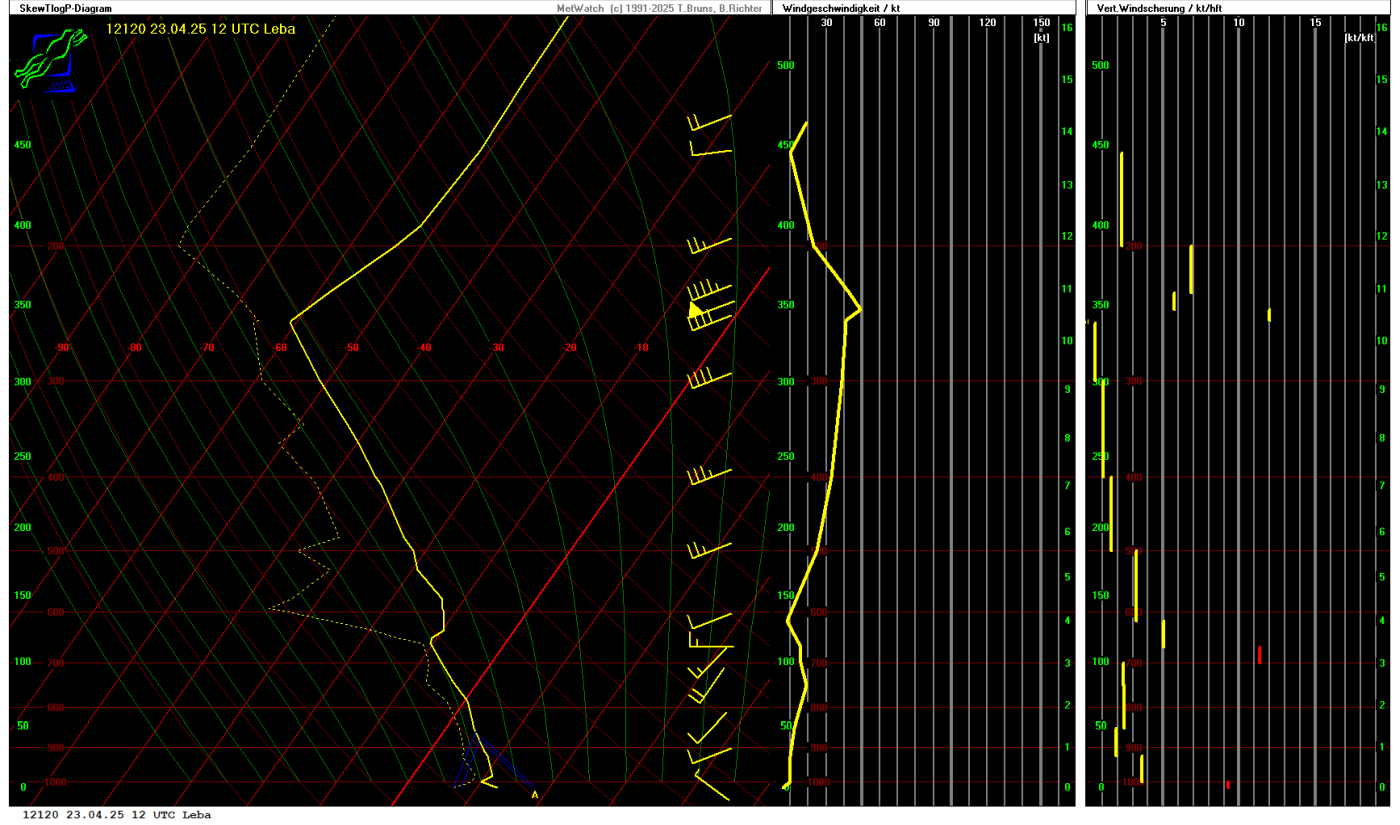The width and height of the screenshot is (1400, 825).
Task: Click the green '9' km label in wind panel
Action: tap(1067, 389)
